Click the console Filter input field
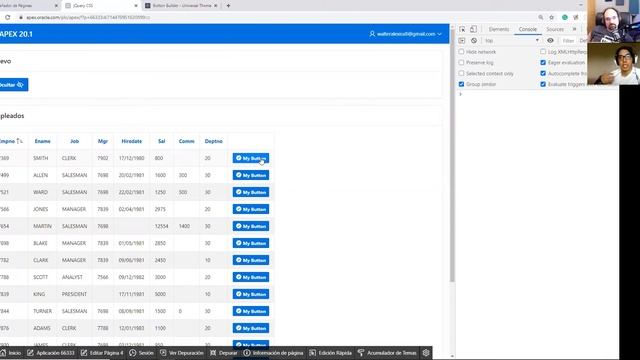 point(568,41)
